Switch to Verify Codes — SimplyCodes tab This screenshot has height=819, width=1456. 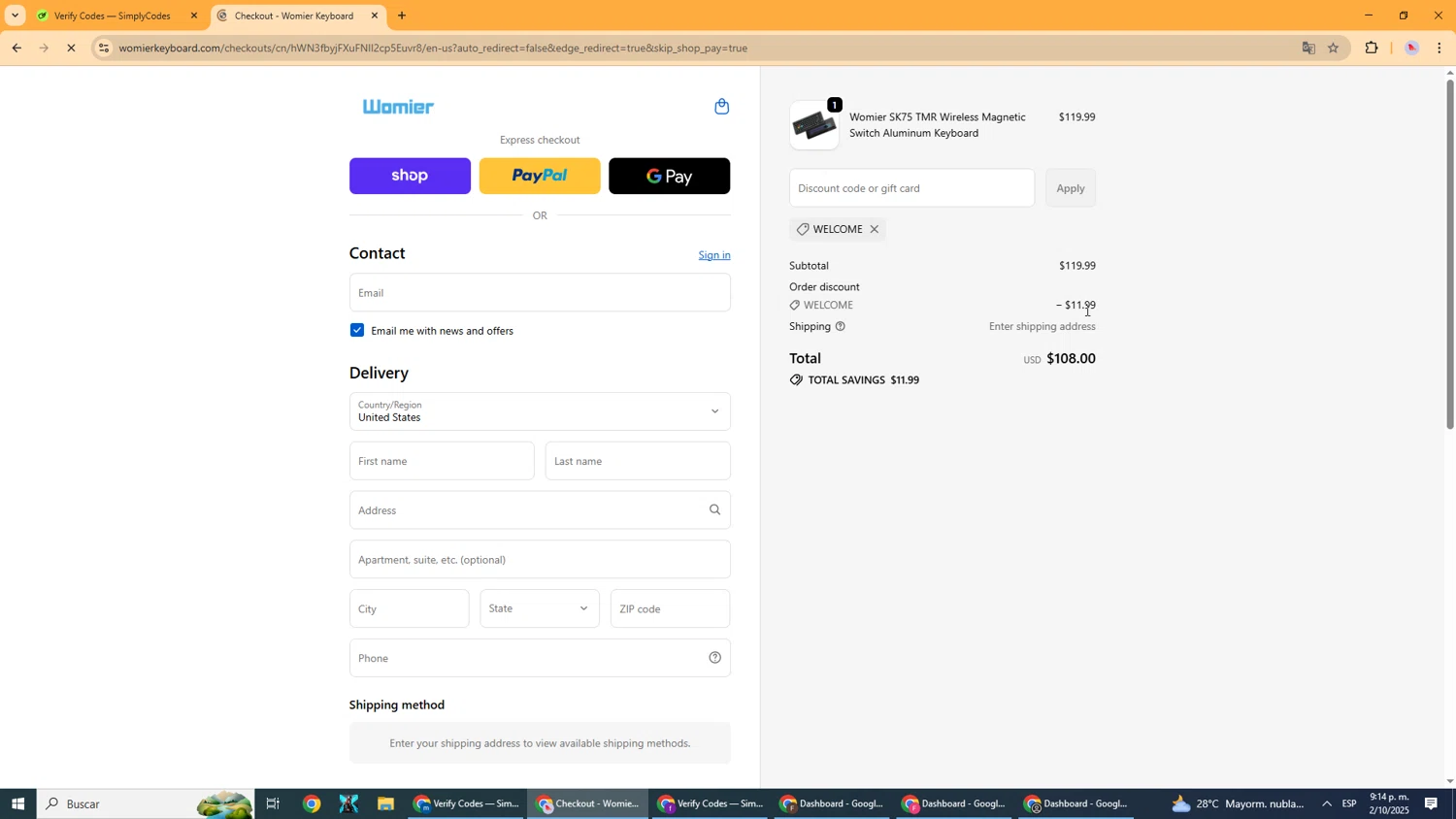112,16
